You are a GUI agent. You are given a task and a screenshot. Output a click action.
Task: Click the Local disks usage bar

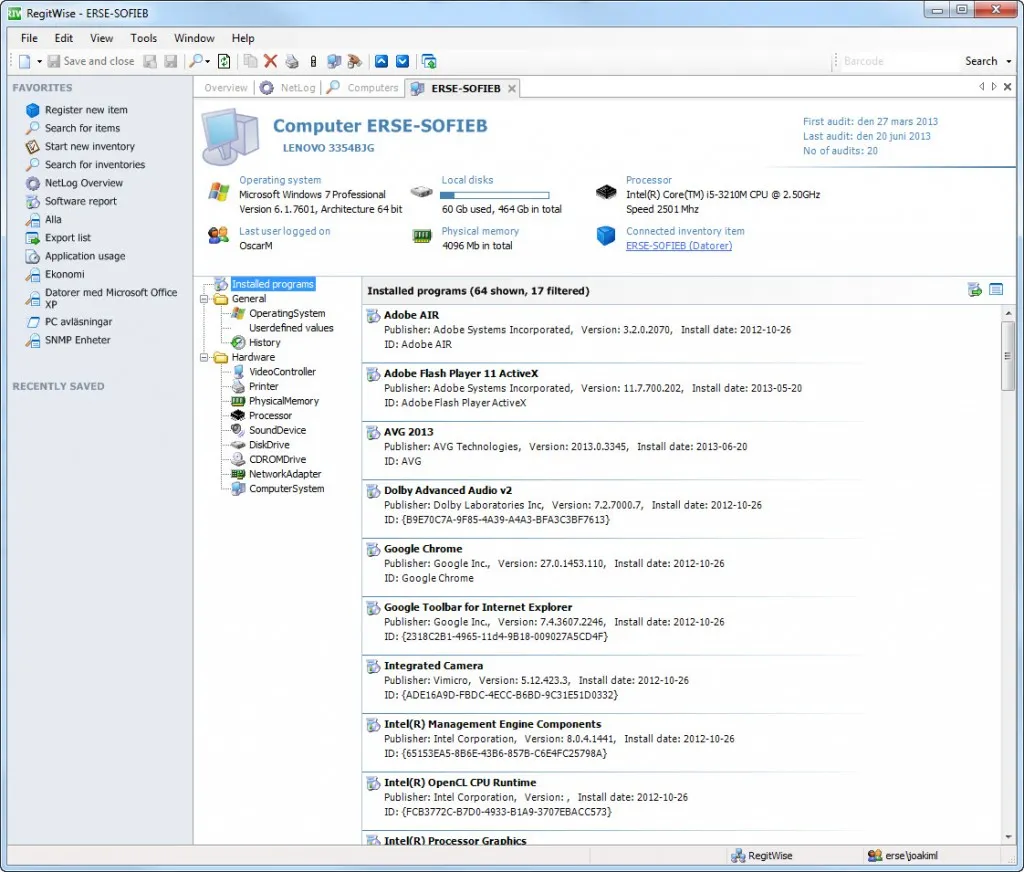click(494, 195)
